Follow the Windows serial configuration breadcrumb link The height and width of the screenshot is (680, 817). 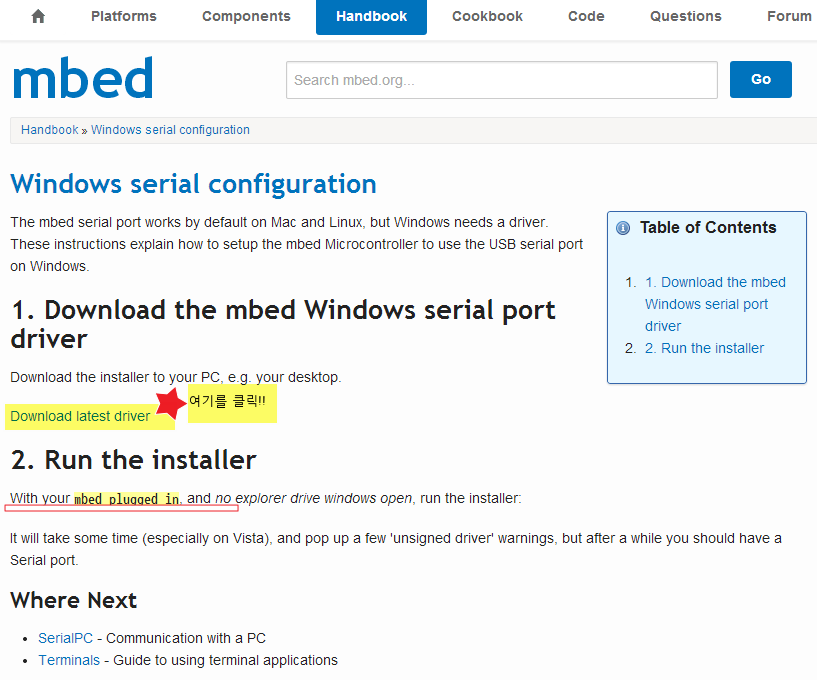[170, 130]
